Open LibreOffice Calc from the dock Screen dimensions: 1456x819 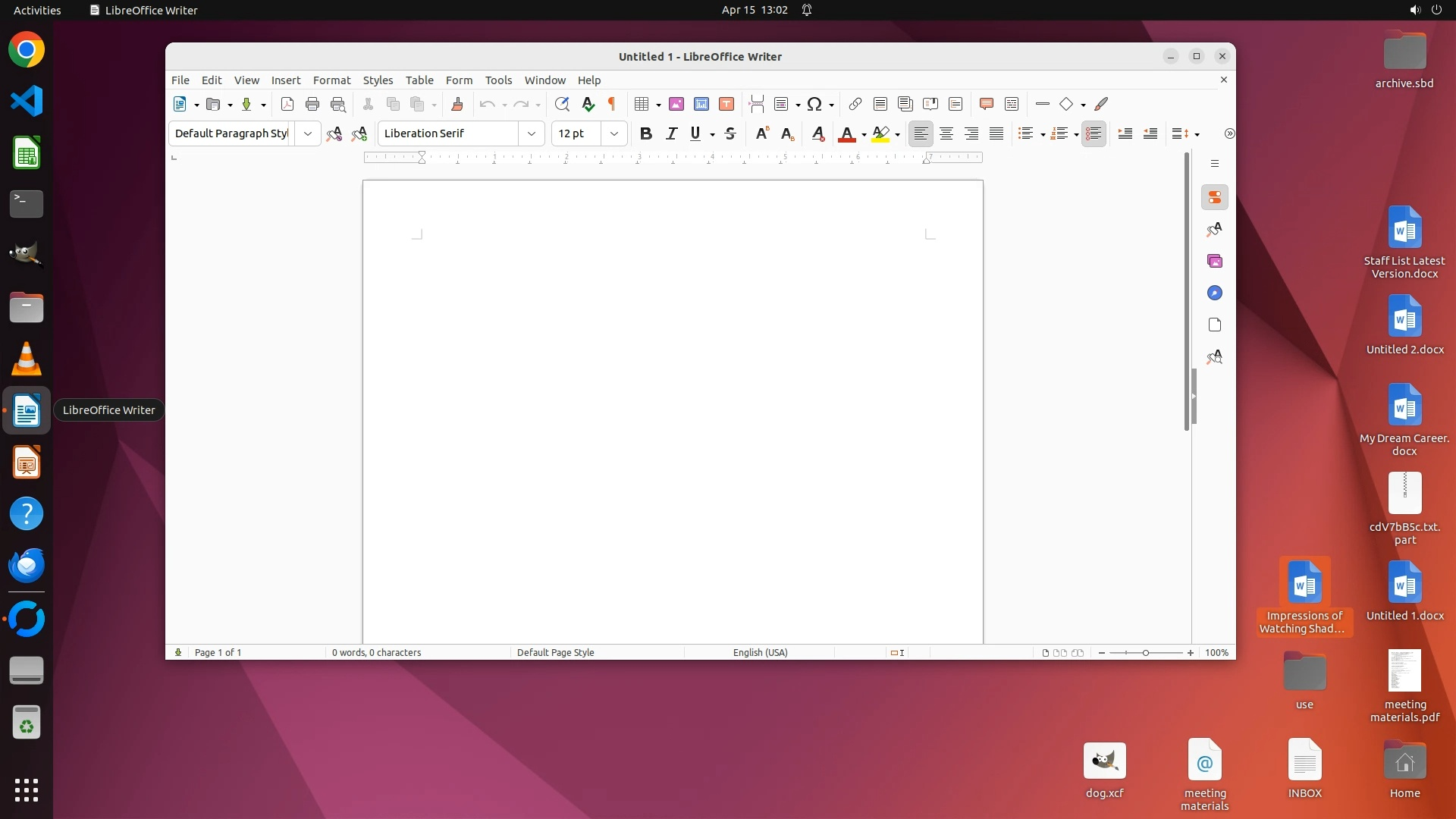27,154
